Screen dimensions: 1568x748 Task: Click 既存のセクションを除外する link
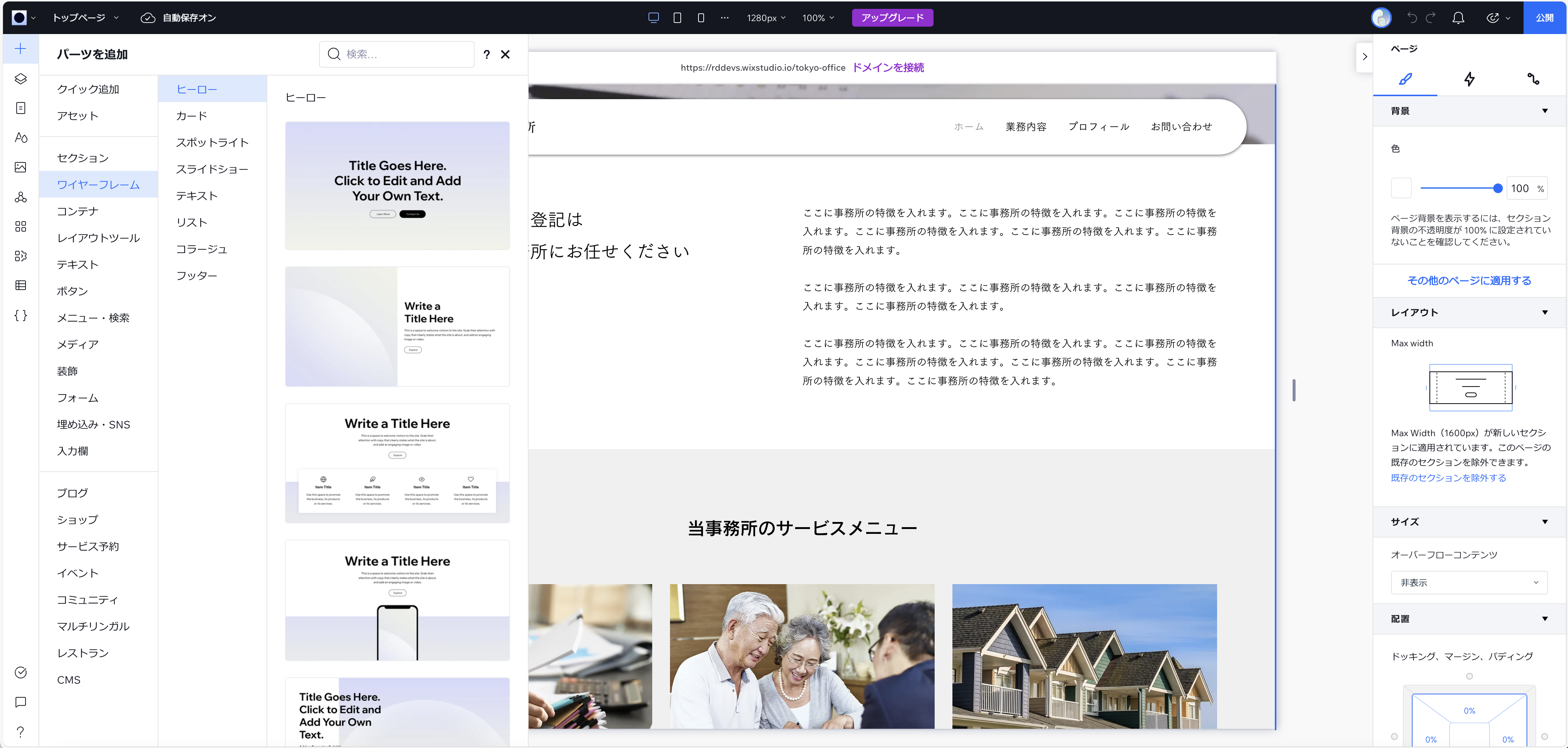(x=1448, y=477)
